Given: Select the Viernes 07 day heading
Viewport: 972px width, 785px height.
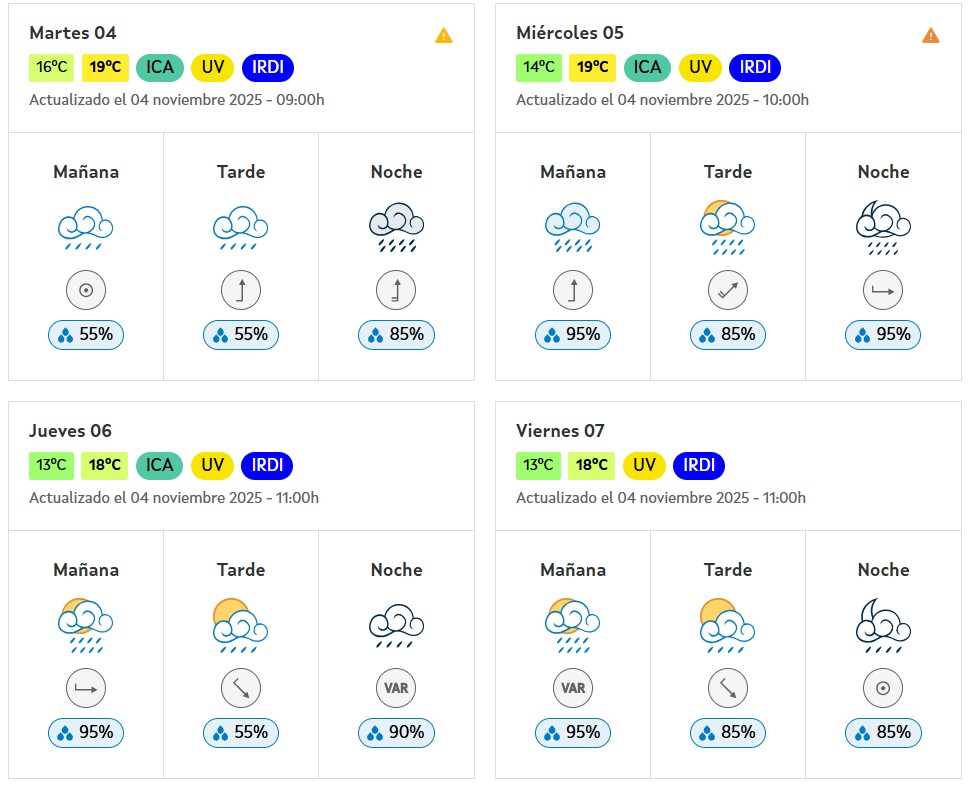Looking at the screenshot, I should click(x=560, y=431).
